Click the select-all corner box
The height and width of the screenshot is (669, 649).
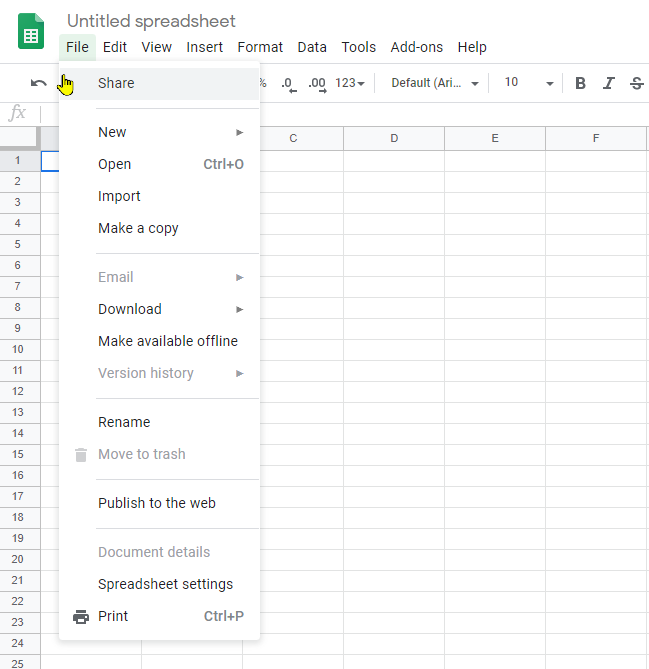(20, 137)
